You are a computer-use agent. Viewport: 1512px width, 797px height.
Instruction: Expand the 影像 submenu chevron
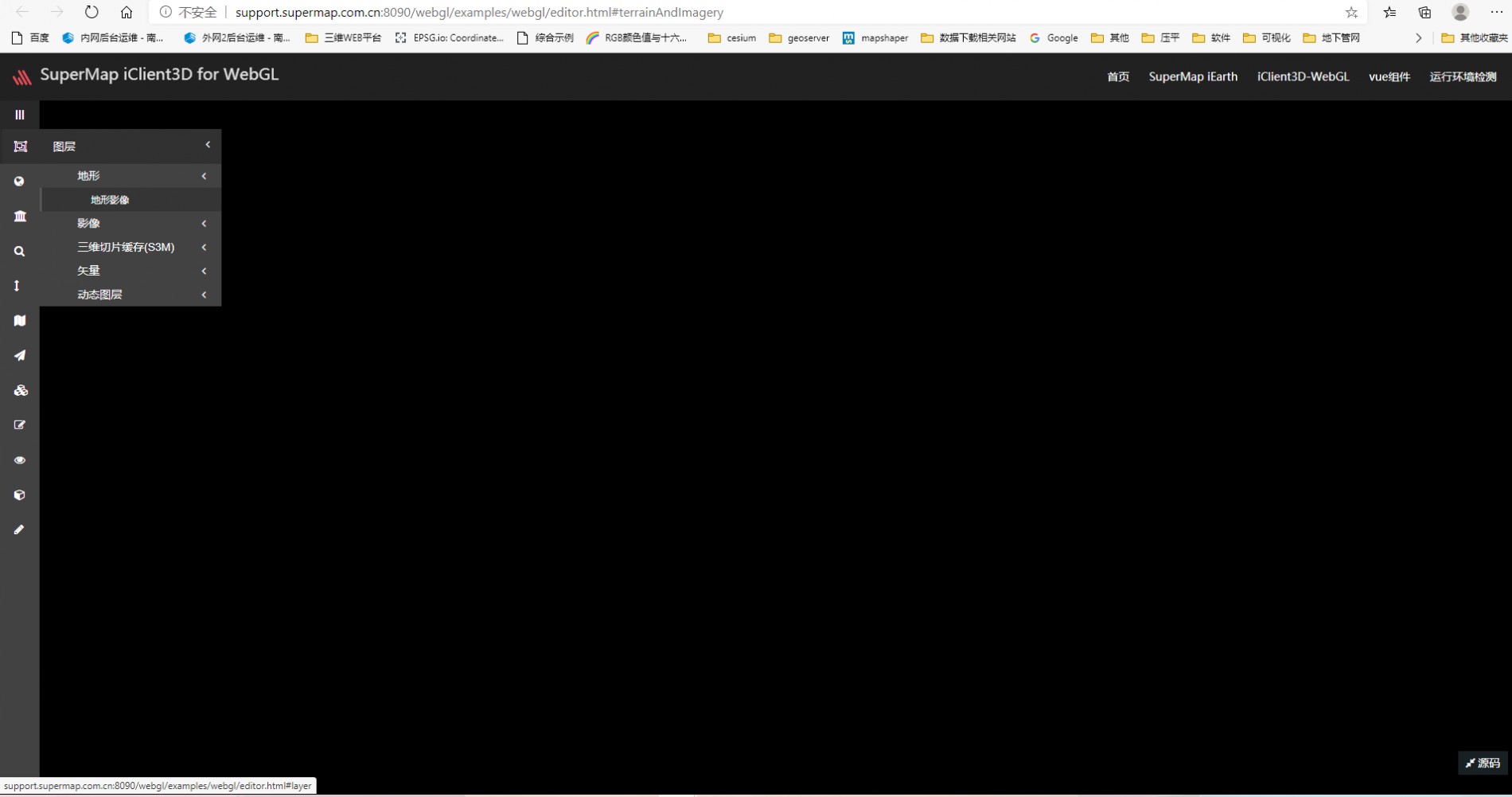(204, 224)
